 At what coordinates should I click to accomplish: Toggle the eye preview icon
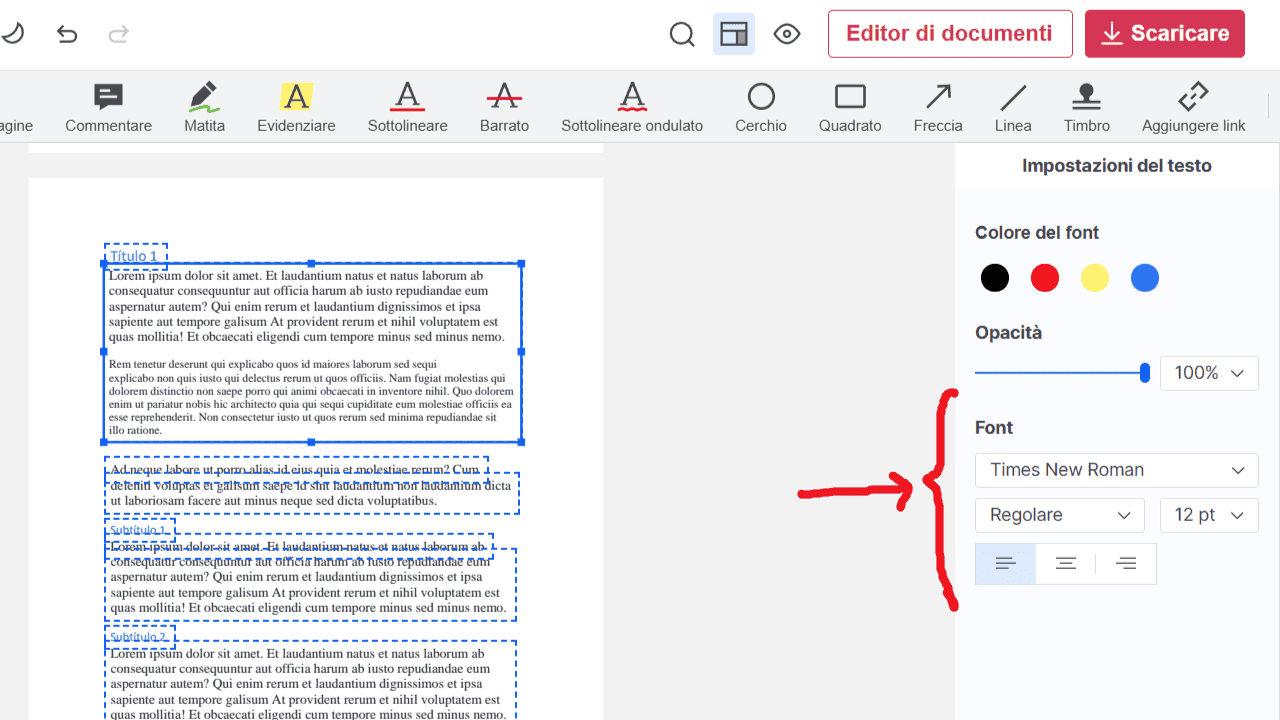click(787, 35)
